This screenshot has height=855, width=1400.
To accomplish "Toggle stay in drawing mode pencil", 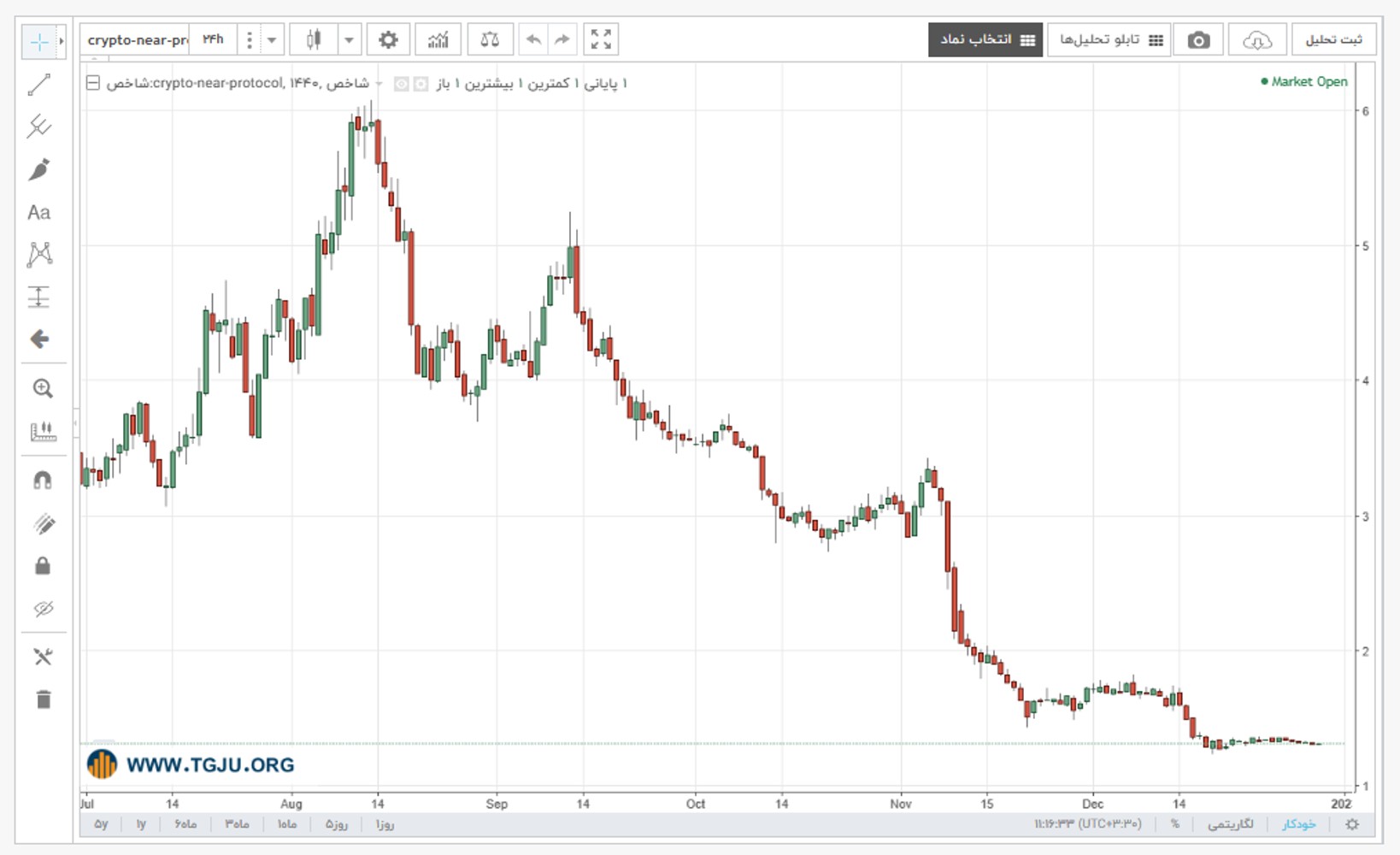I will tap(43, 523).
